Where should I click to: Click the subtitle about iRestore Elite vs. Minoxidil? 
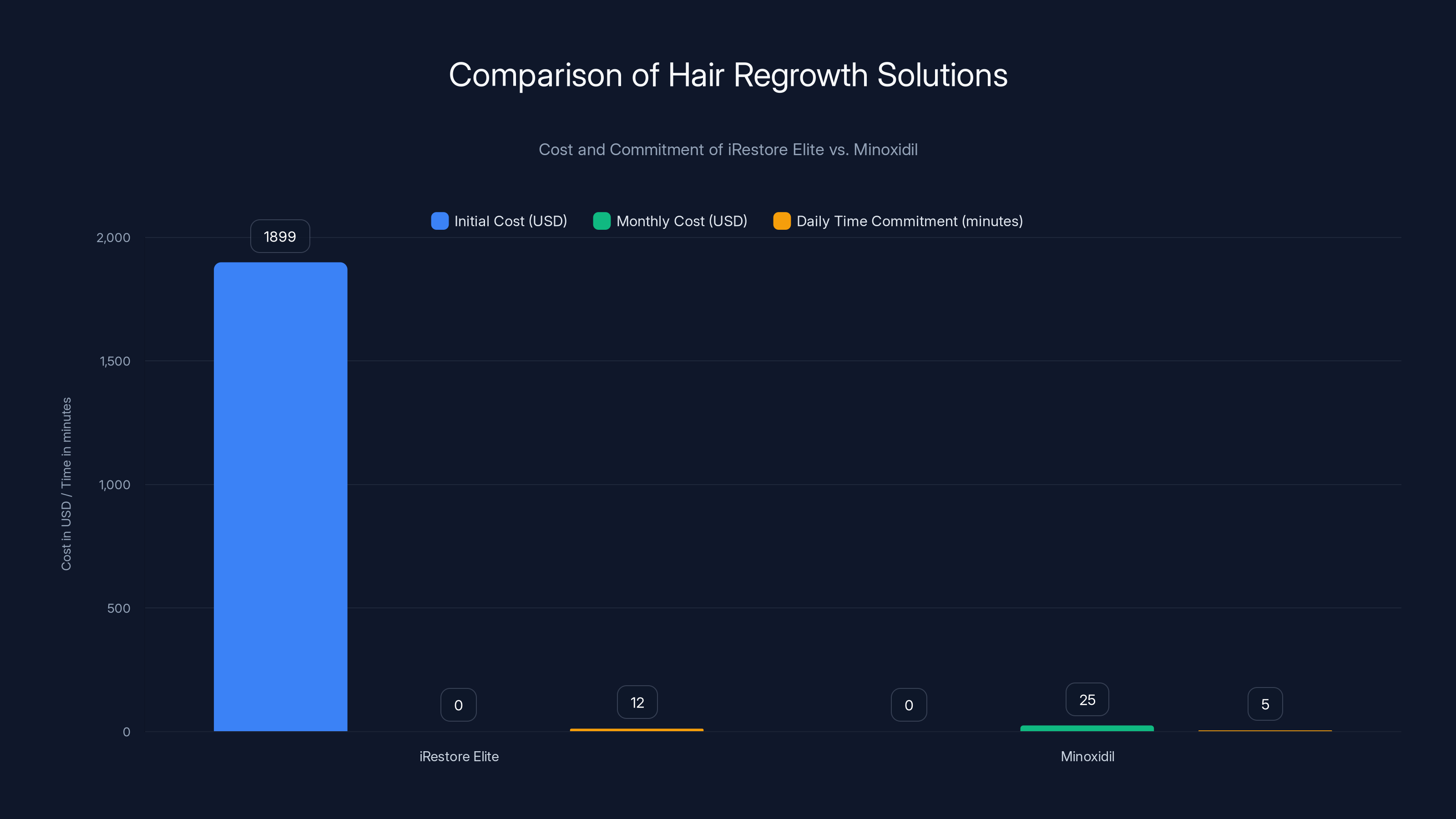coord(728,150)
